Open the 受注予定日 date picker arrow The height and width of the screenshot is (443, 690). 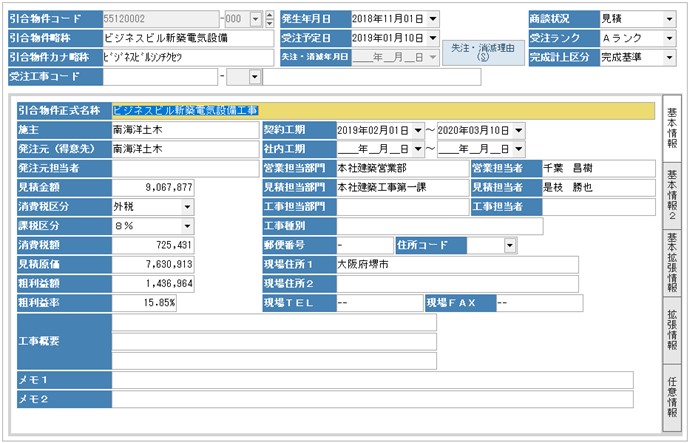click(432, 38)
